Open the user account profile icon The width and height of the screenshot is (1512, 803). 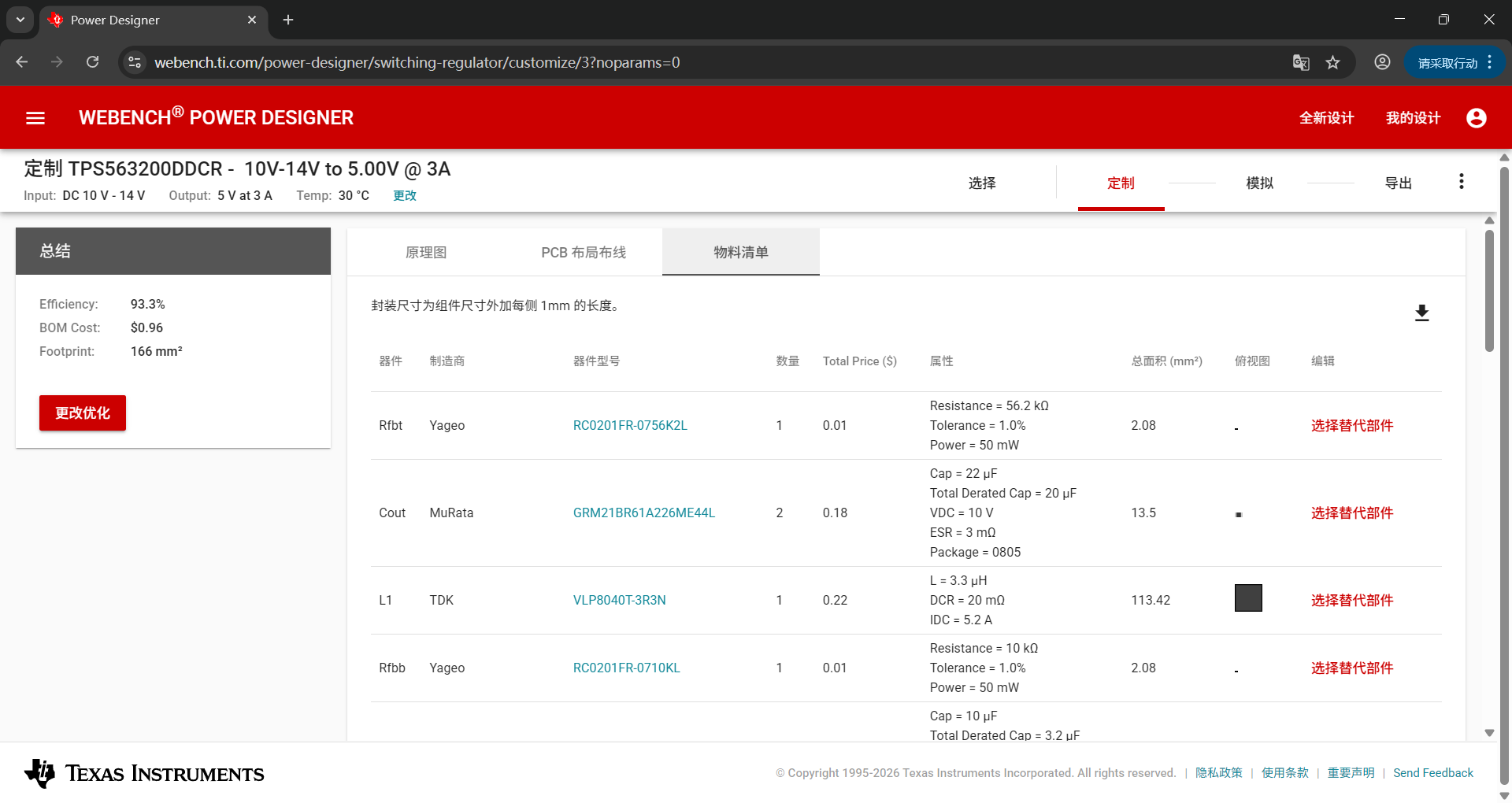[1477, 118]
